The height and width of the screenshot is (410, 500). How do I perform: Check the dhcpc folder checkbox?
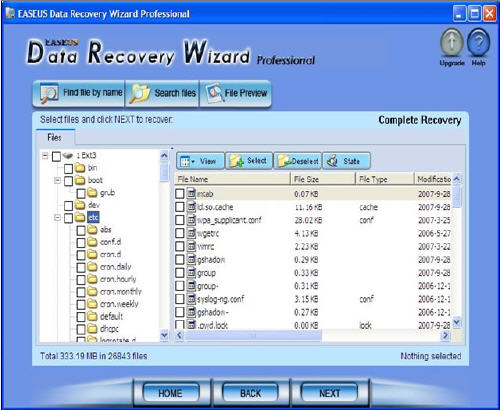81,329
